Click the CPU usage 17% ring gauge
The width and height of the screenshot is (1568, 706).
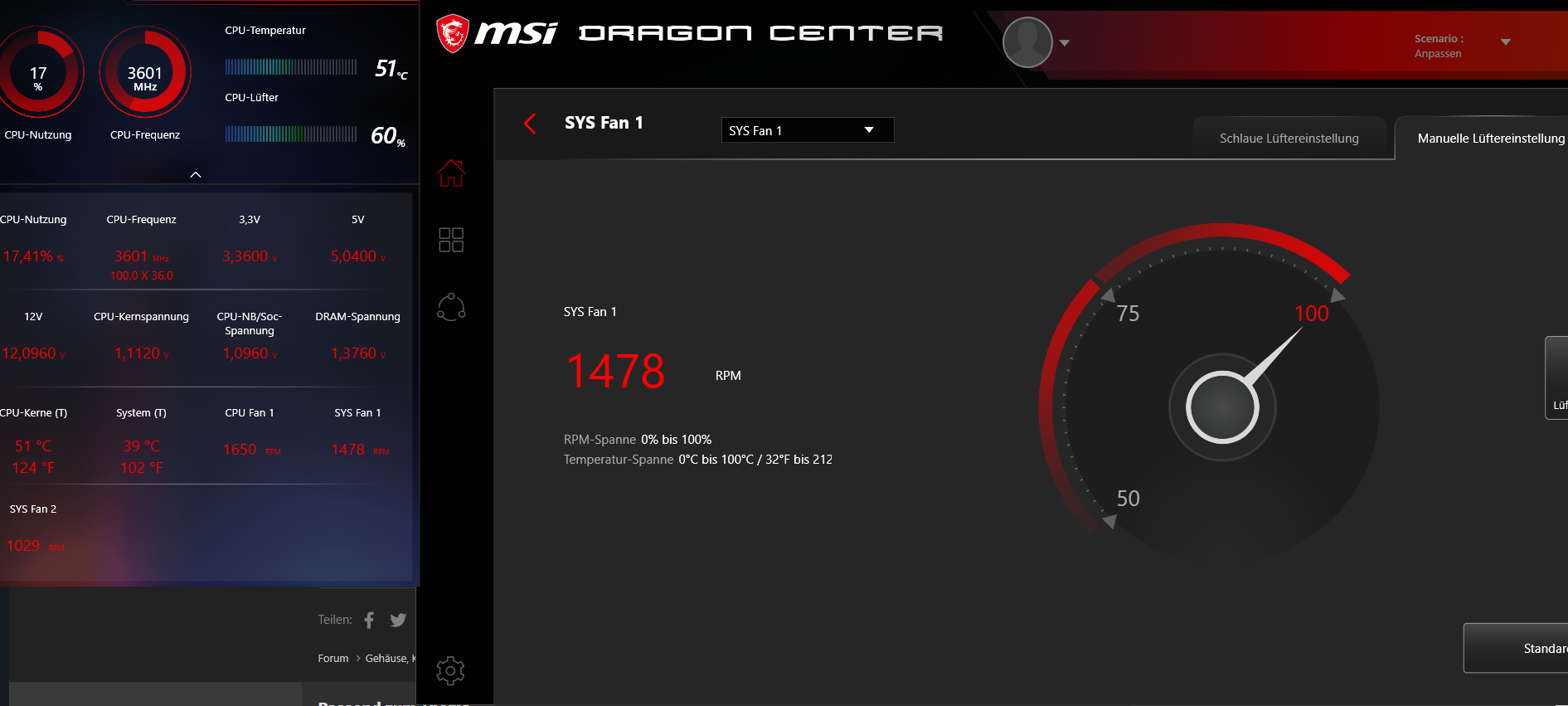(38, 73)
